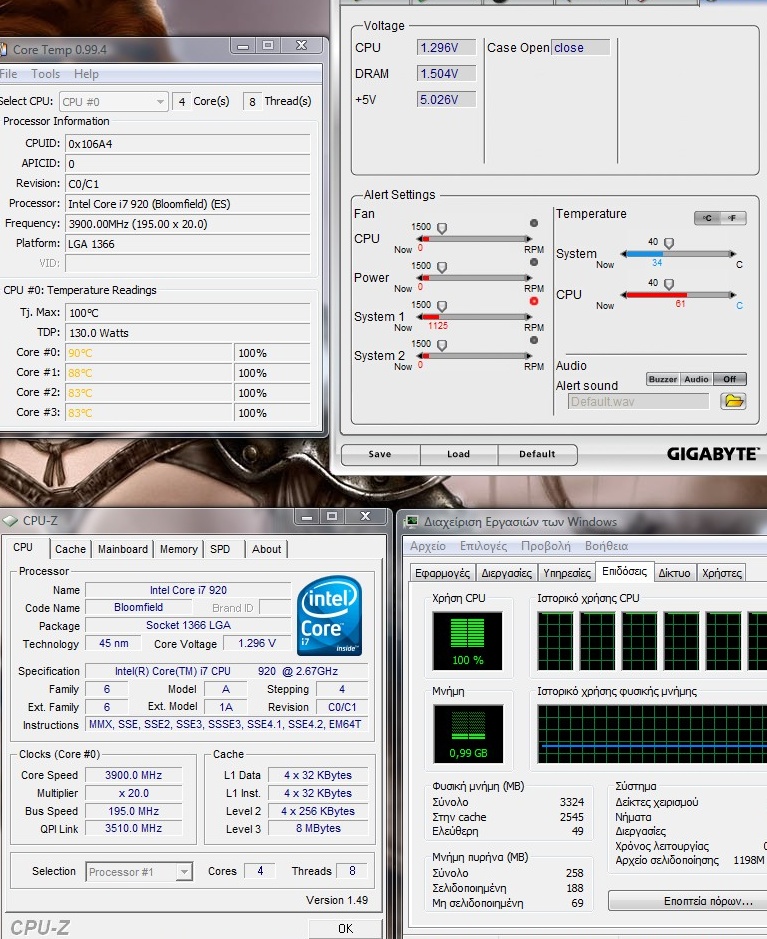This screenshot has height=939, width=767.
Task: Minimize the Core Temp window
Action: click(243, 46)
